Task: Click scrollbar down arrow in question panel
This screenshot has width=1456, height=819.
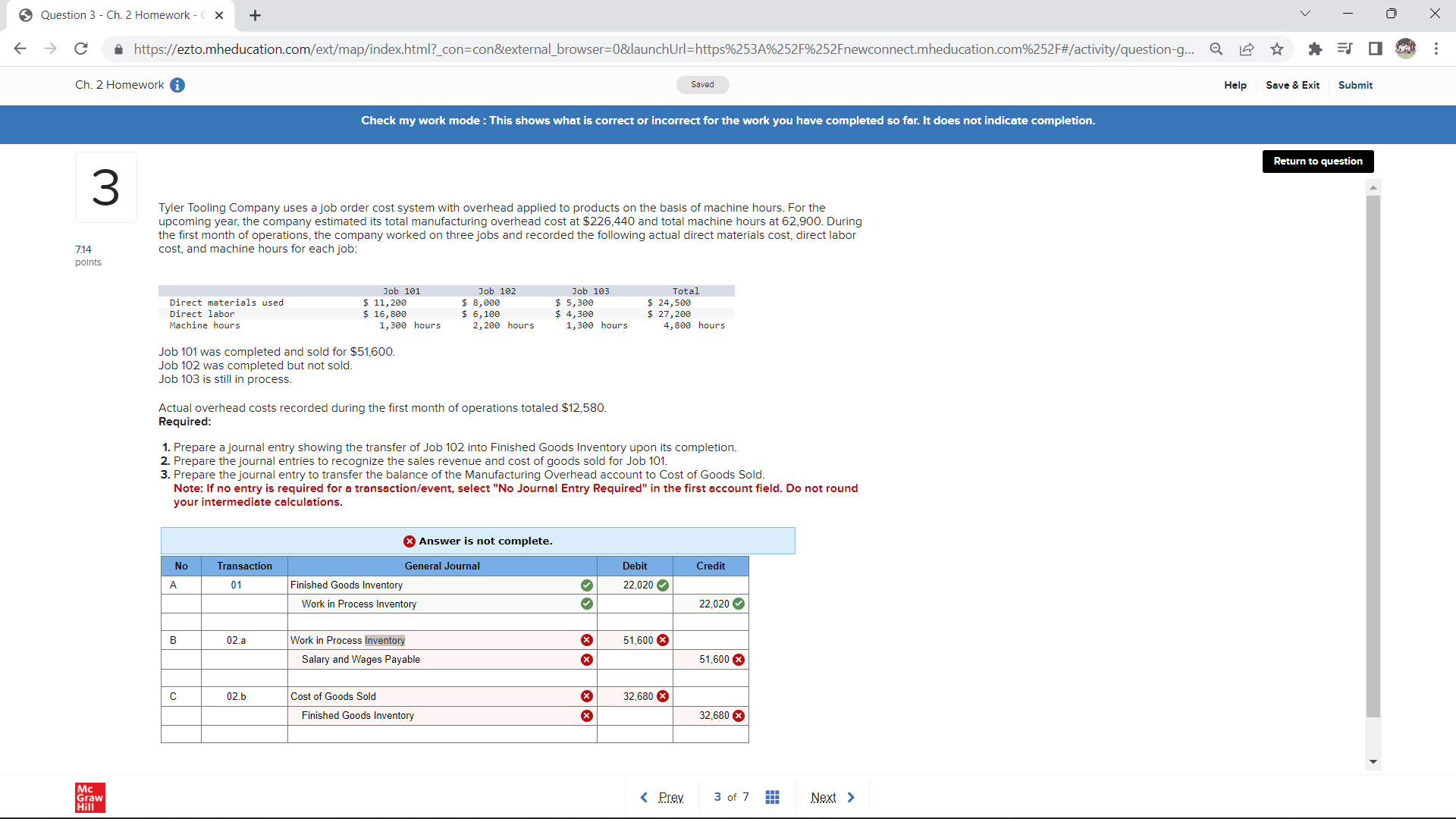Action: point(1373,761)
